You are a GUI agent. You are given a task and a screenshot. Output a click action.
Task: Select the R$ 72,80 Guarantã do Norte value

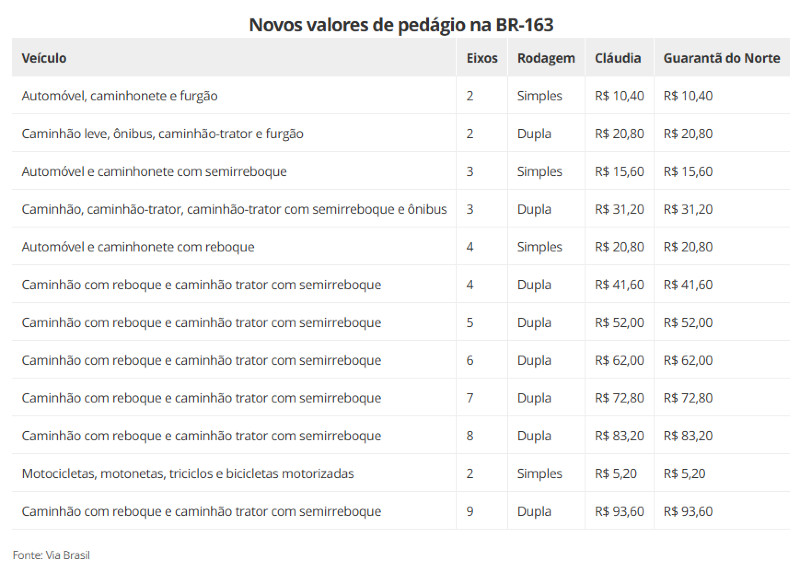tap(688, 398)
